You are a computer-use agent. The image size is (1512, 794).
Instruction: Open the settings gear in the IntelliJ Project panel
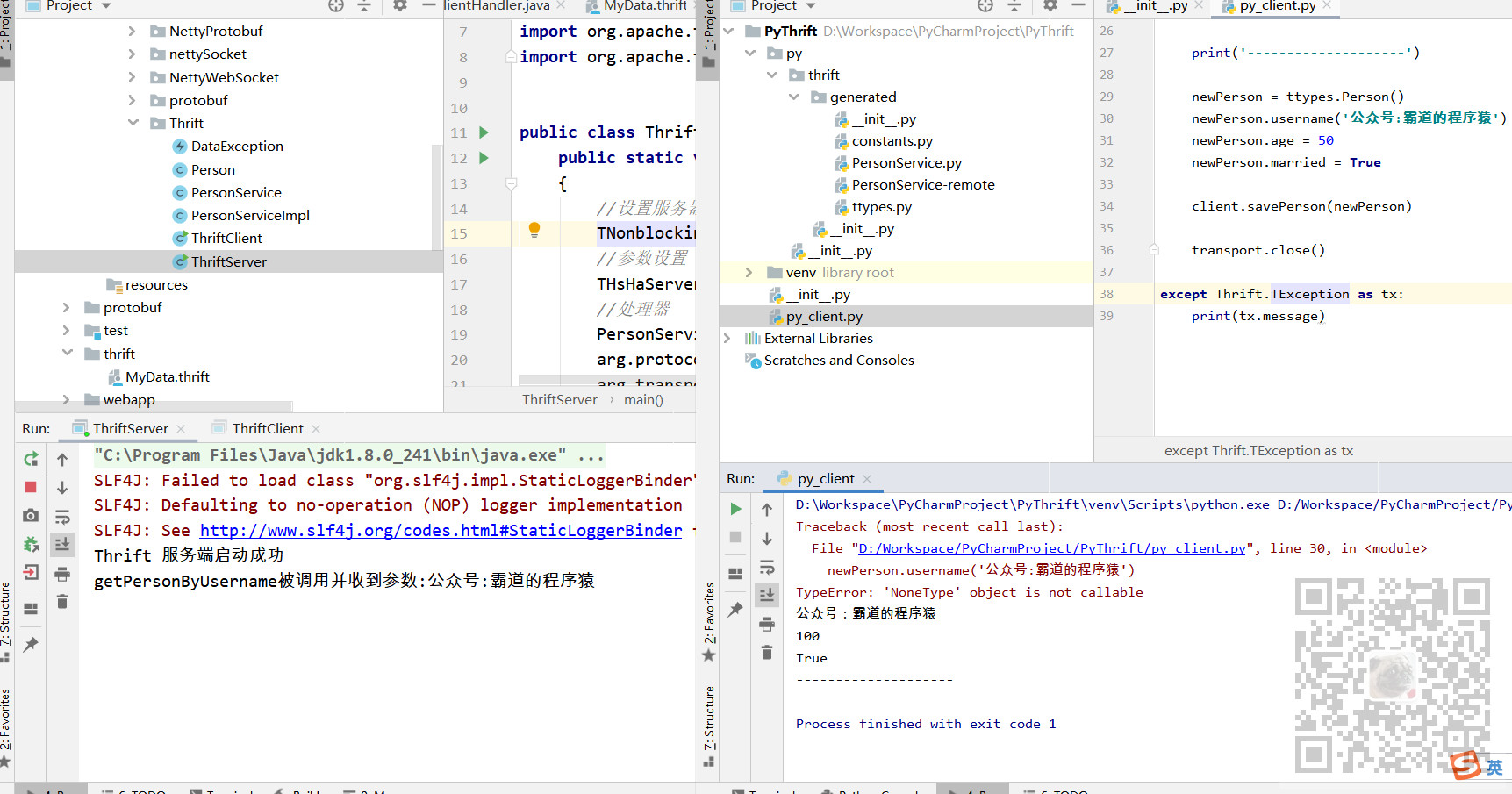(399, 5)
